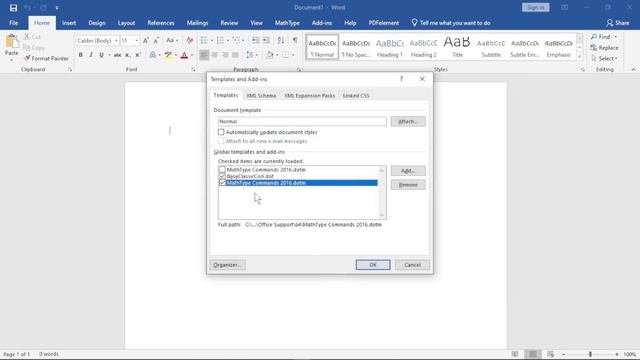The width and height of the screenshot is (640, 360).
Task: Open the MathType ribbon tab
Action: [287, 23]
